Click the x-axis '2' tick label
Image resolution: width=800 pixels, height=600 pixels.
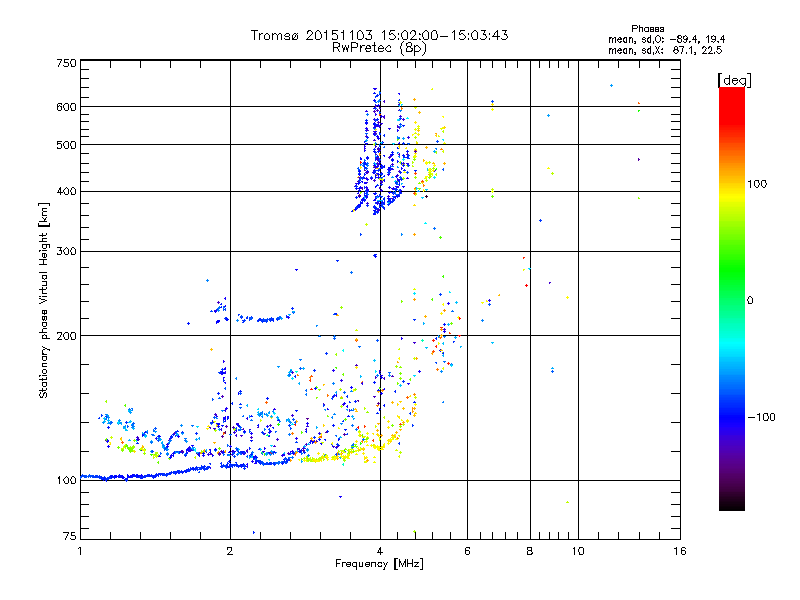230,551
